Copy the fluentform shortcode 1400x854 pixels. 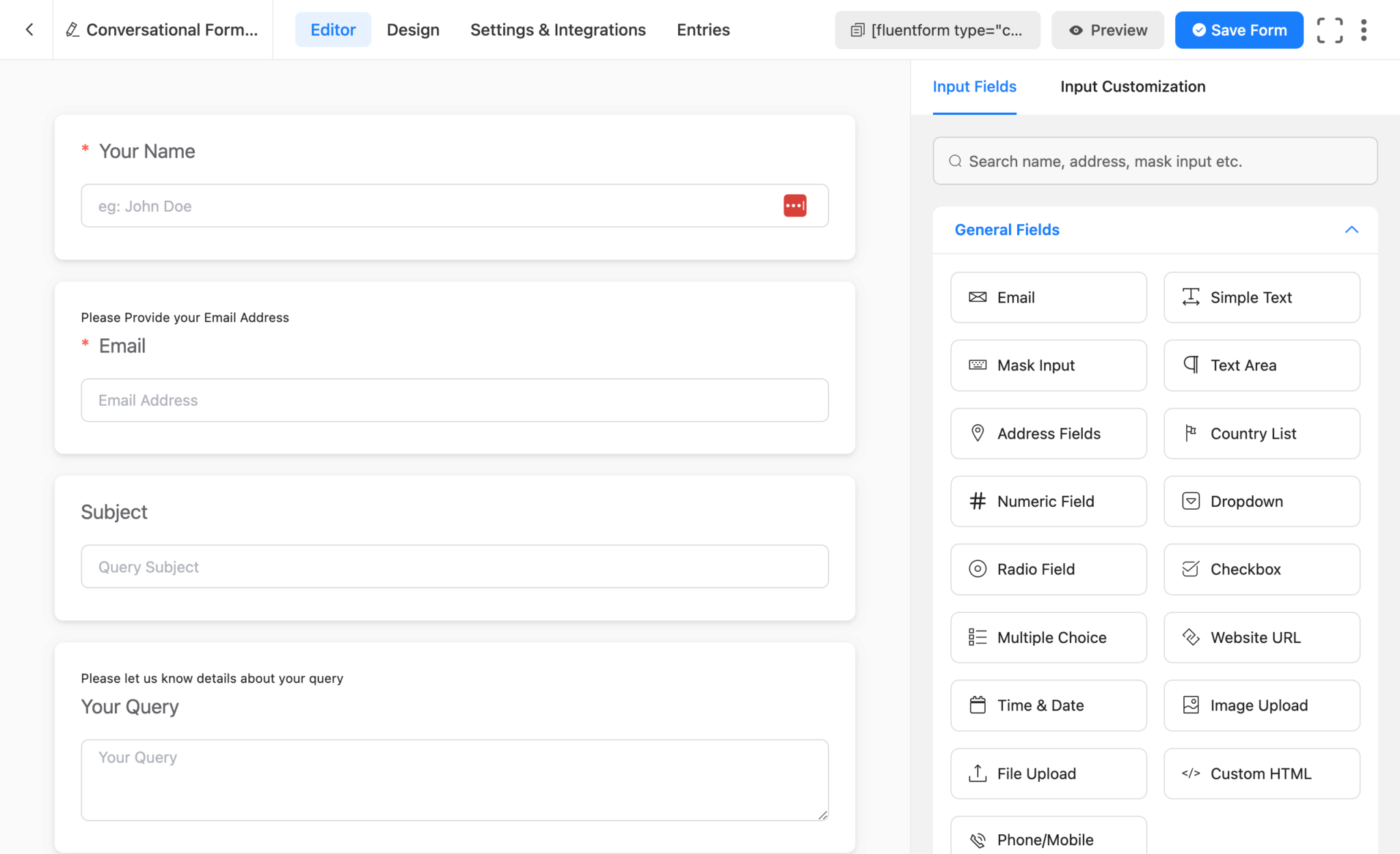937,29
